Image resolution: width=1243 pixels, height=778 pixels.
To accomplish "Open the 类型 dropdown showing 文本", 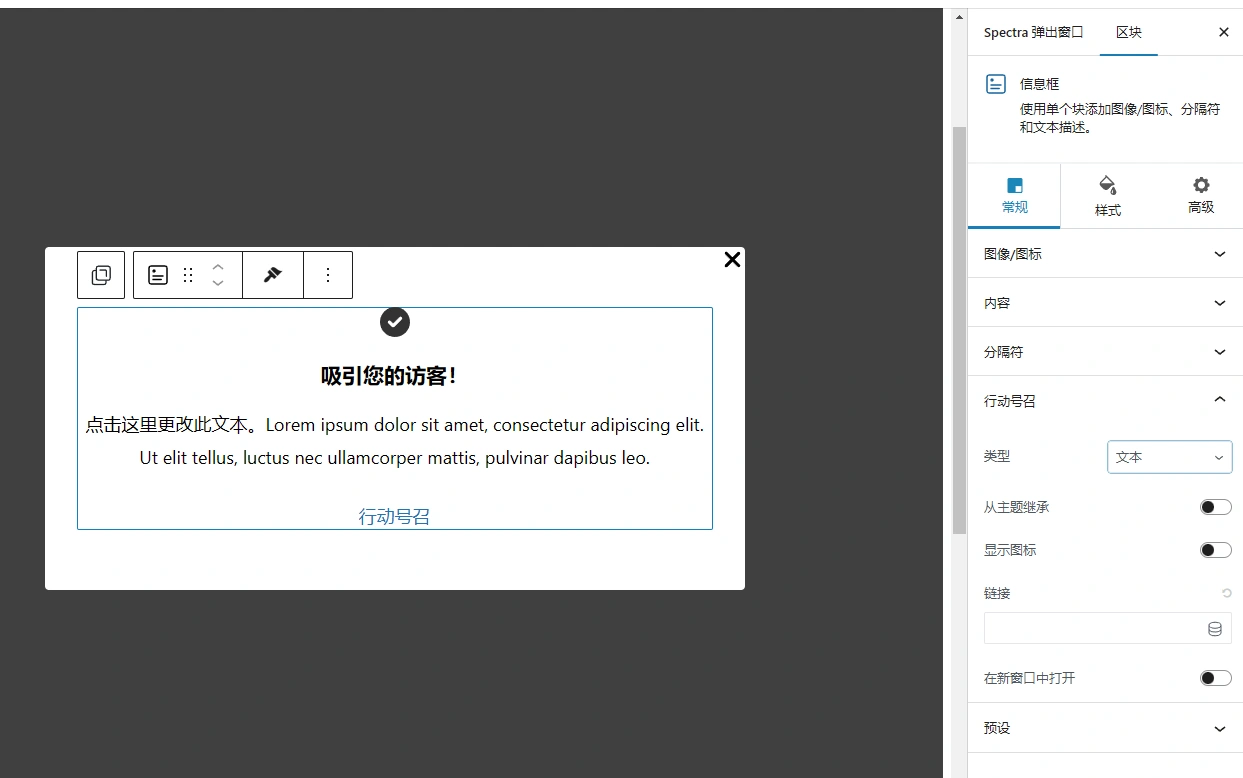I will pos(1169,456).
